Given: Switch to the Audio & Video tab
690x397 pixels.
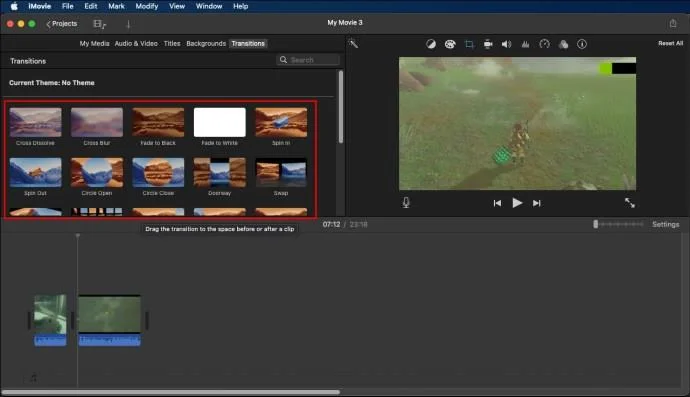Looking at the screenshot, I should click(136, 44).
